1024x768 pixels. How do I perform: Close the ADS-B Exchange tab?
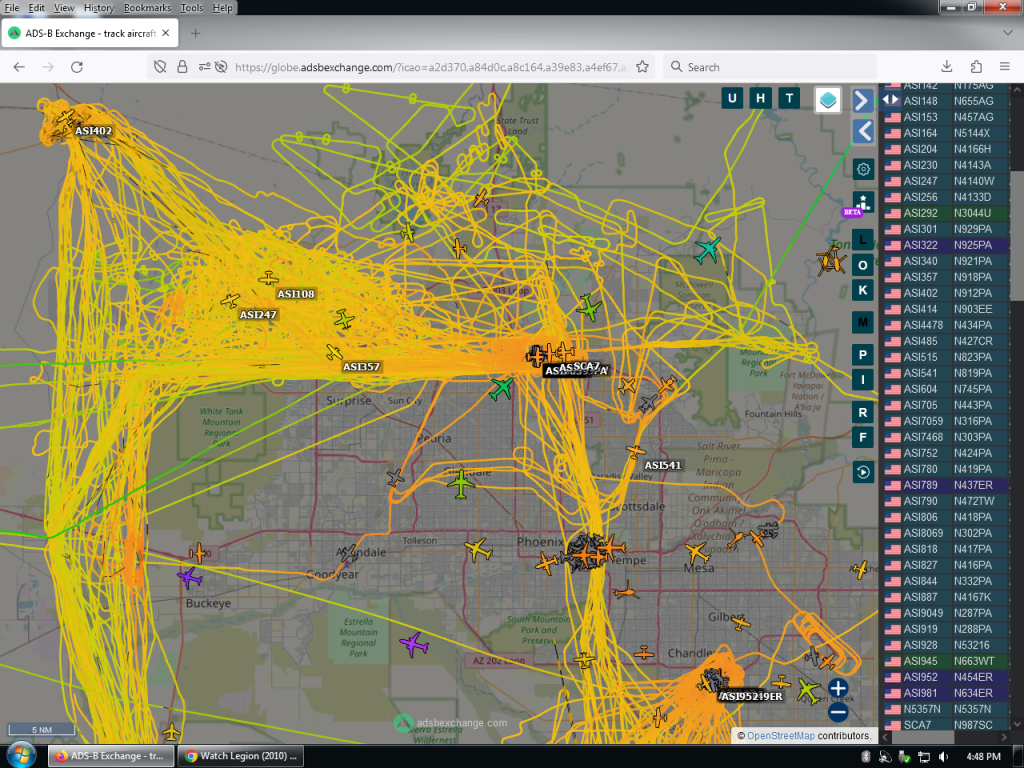166,33
